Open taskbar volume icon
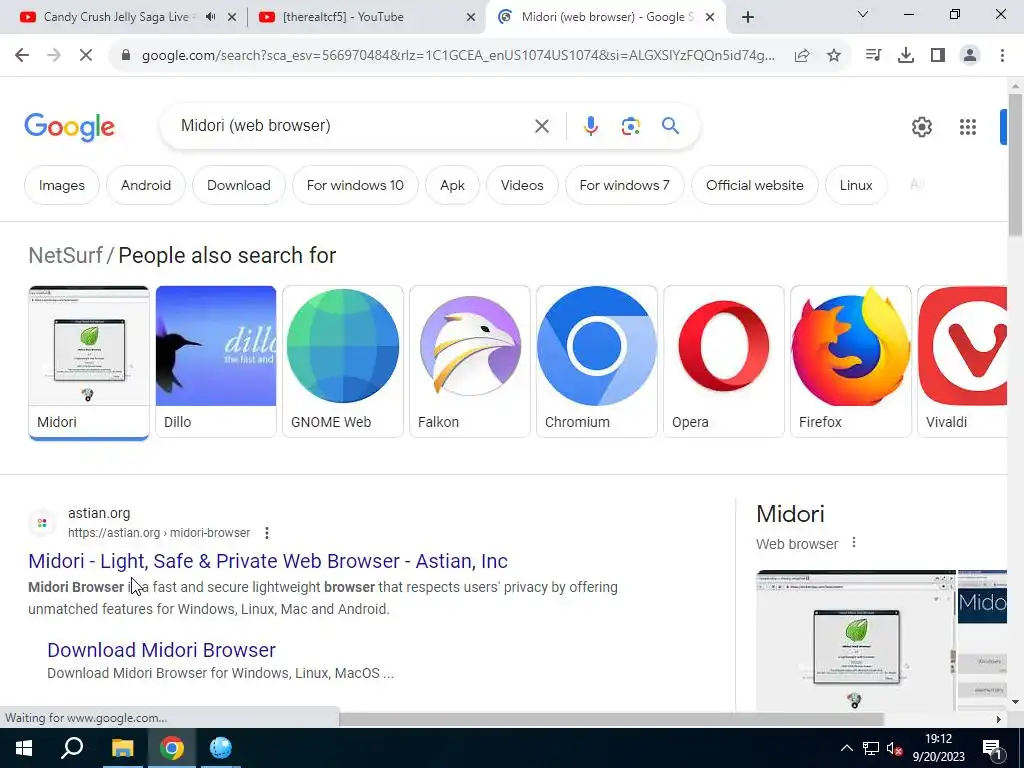The width and height of the screenshot is (1024, 768). (894, 748)
